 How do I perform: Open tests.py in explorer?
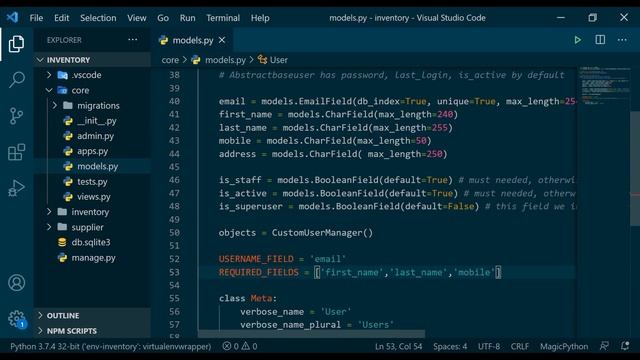(x=92, y=182)
